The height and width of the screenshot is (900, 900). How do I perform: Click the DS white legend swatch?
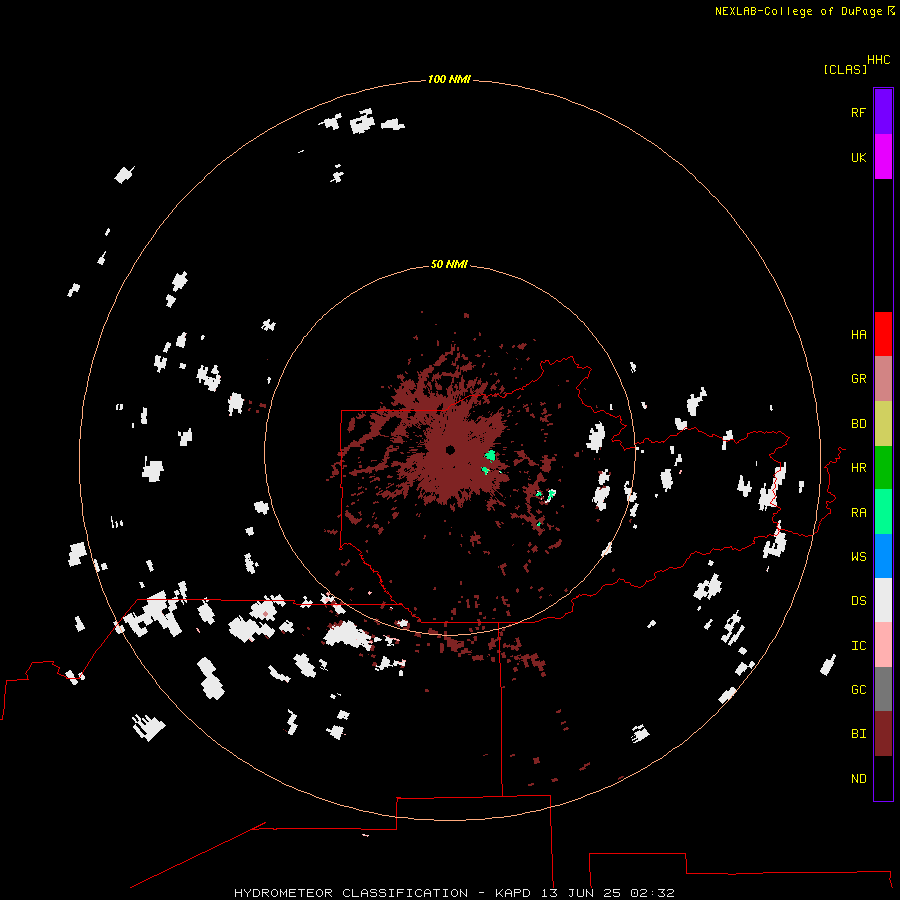click(x=883, y=600)
